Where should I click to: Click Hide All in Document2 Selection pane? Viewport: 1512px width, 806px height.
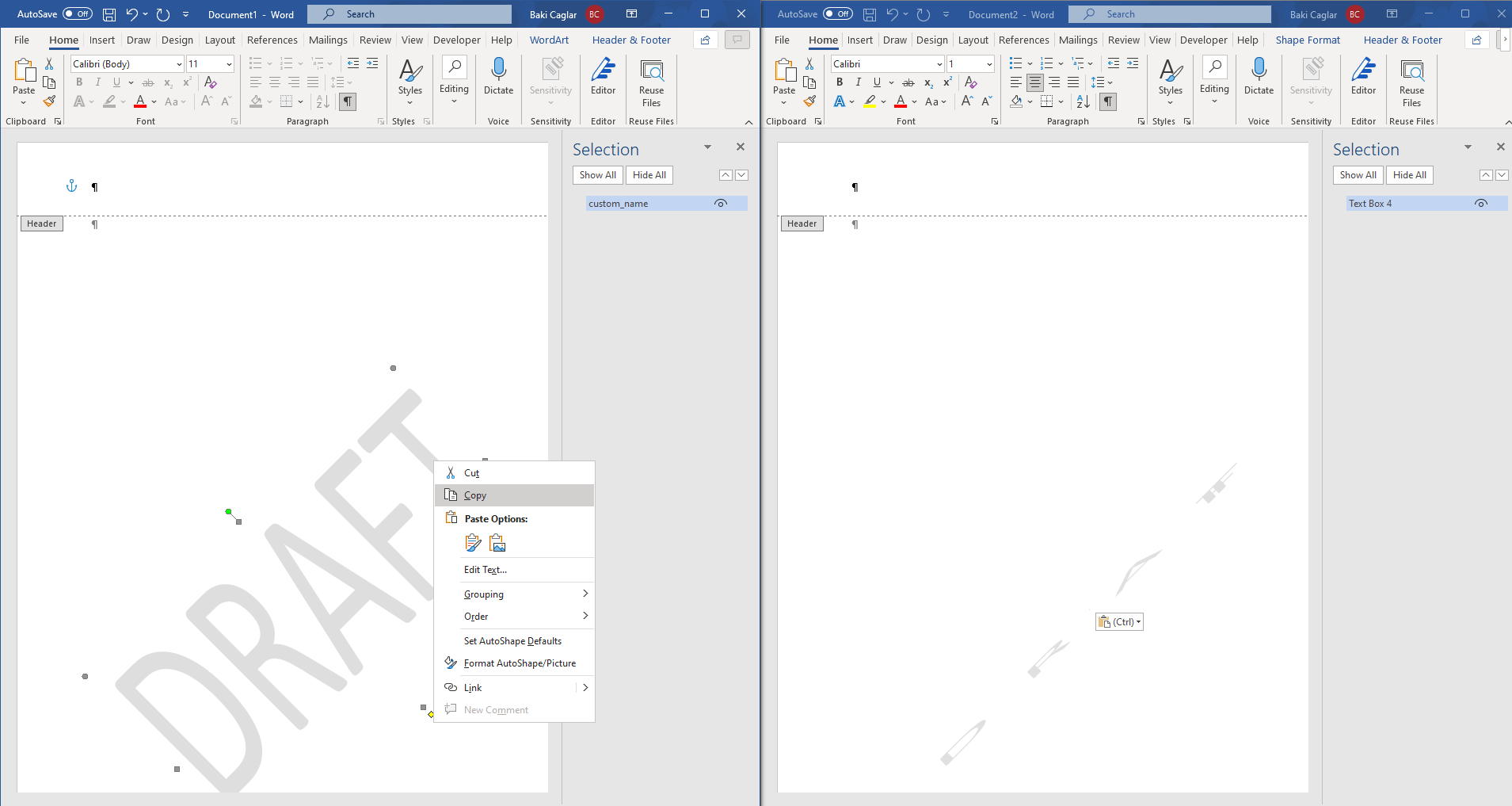pyautogui.click(x=1410, y=175)
